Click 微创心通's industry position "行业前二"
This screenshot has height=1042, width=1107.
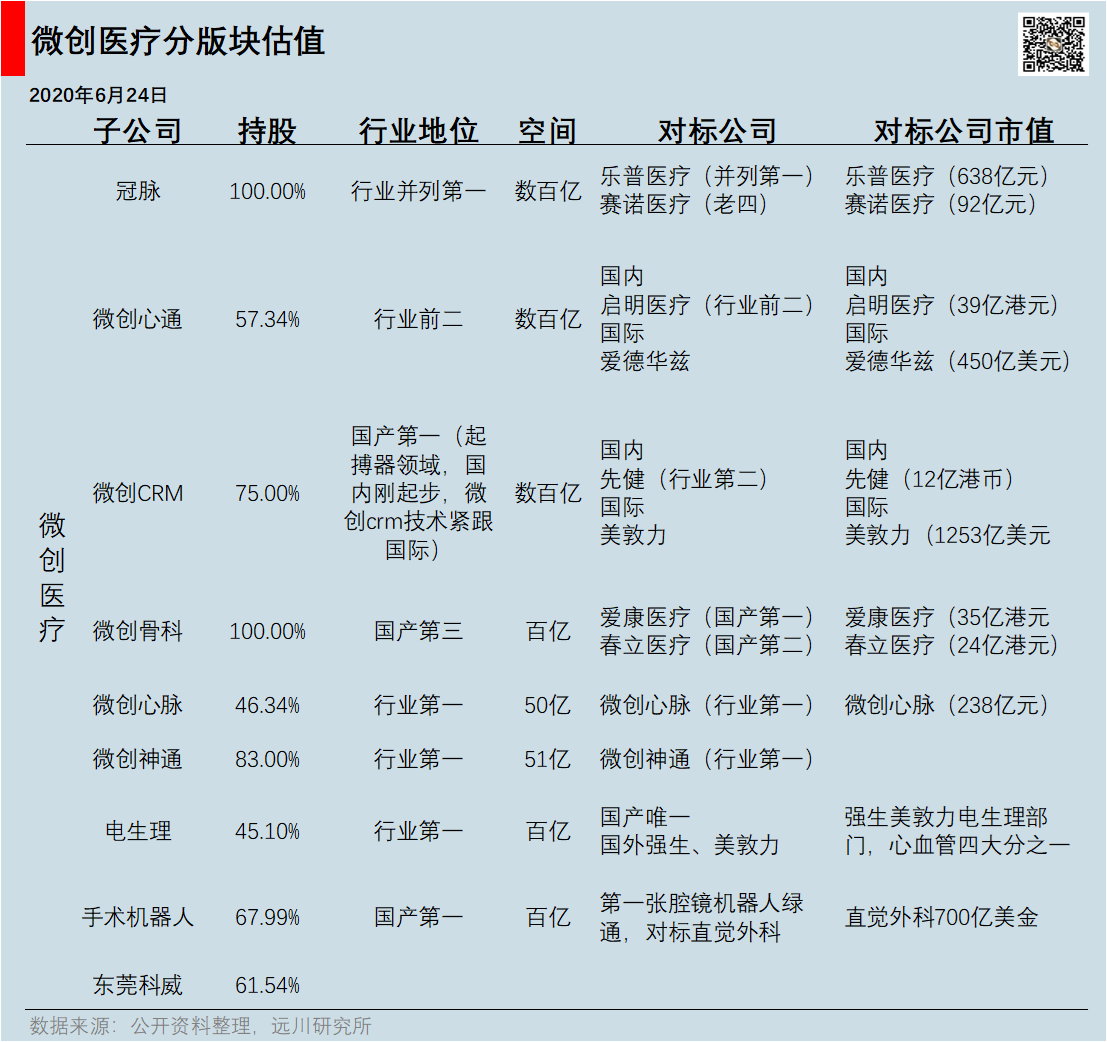[x=418, y=319]
